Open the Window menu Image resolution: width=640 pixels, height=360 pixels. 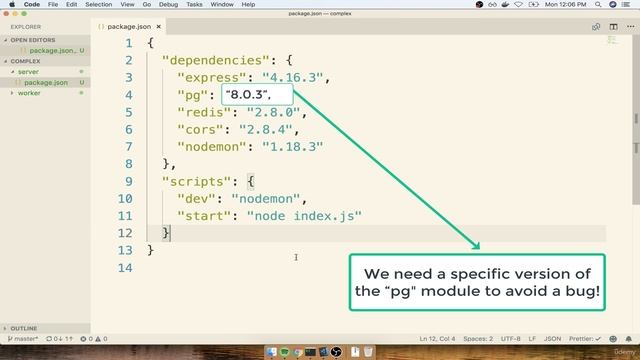[222, 4]
